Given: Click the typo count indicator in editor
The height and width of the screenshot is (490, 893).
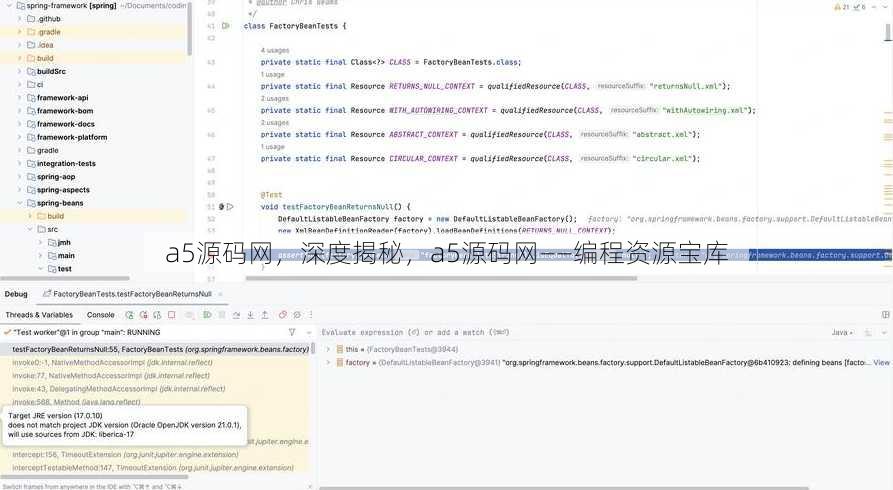Looking at the screenshot, I should click(859, 7).
